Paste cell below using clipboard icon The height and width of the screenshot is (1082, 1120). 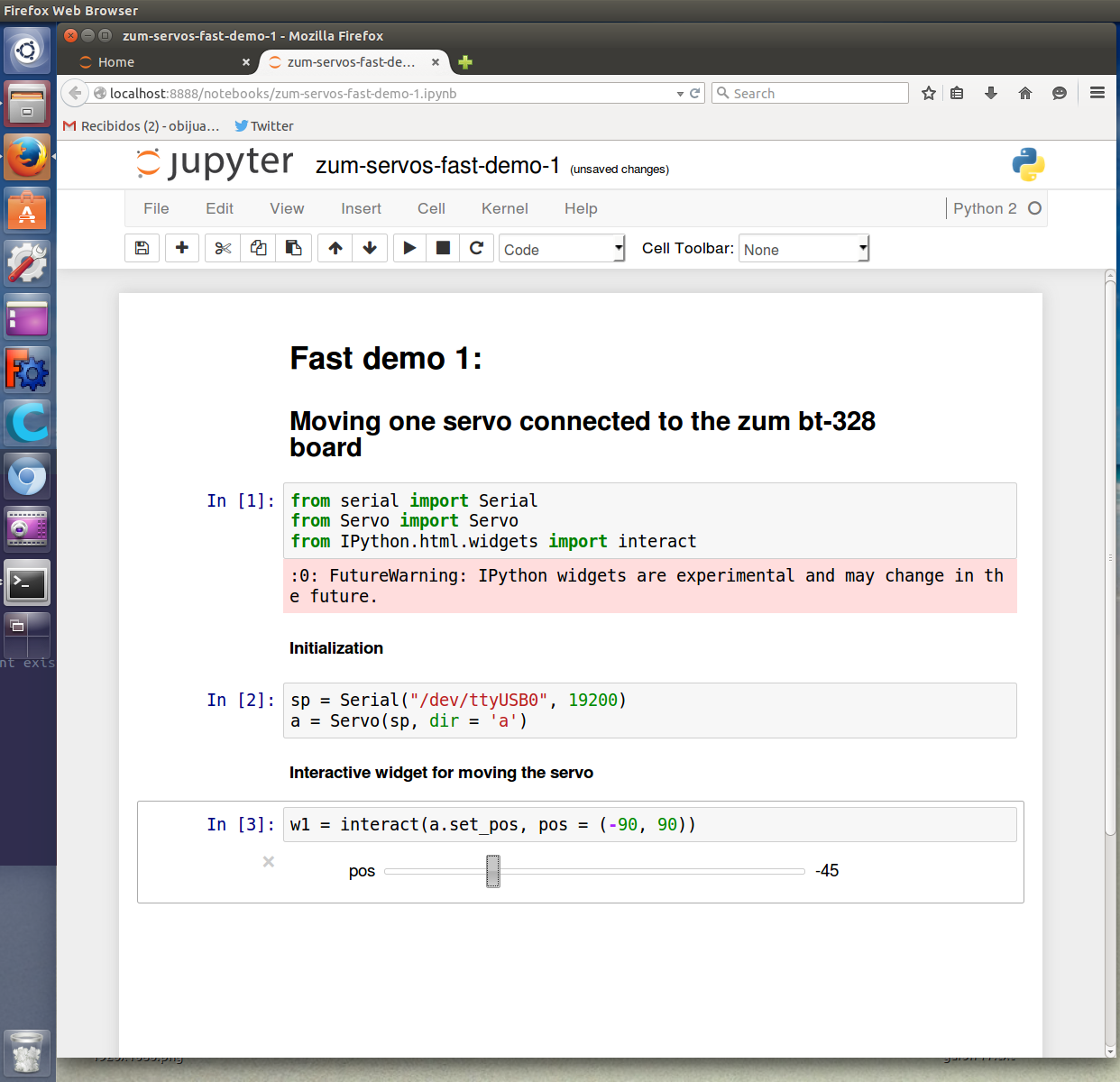pos(293,248)
